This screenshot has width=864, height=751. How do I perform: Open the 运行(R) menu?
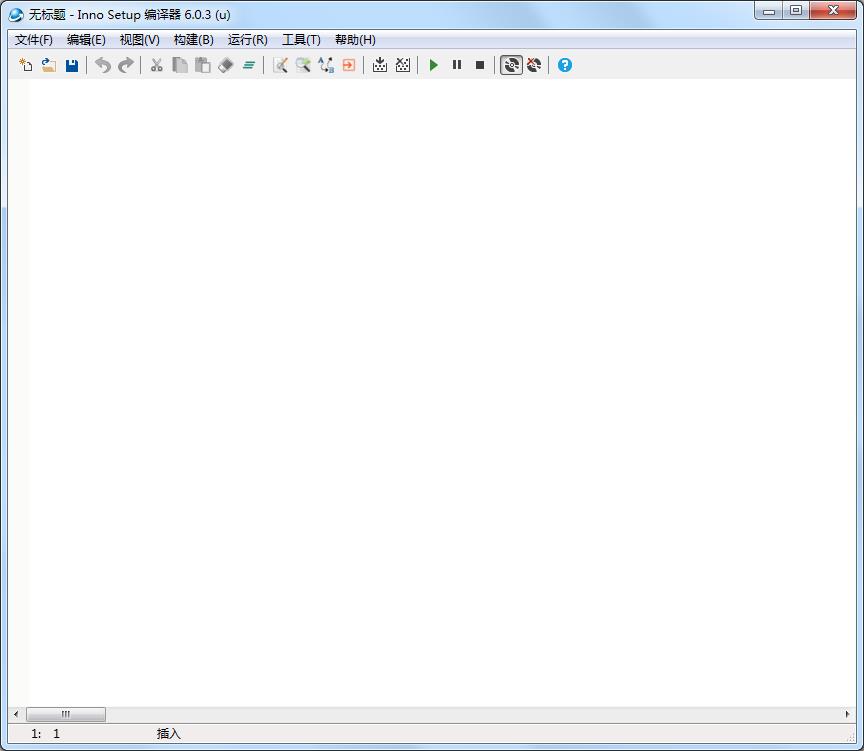point(247,40)
